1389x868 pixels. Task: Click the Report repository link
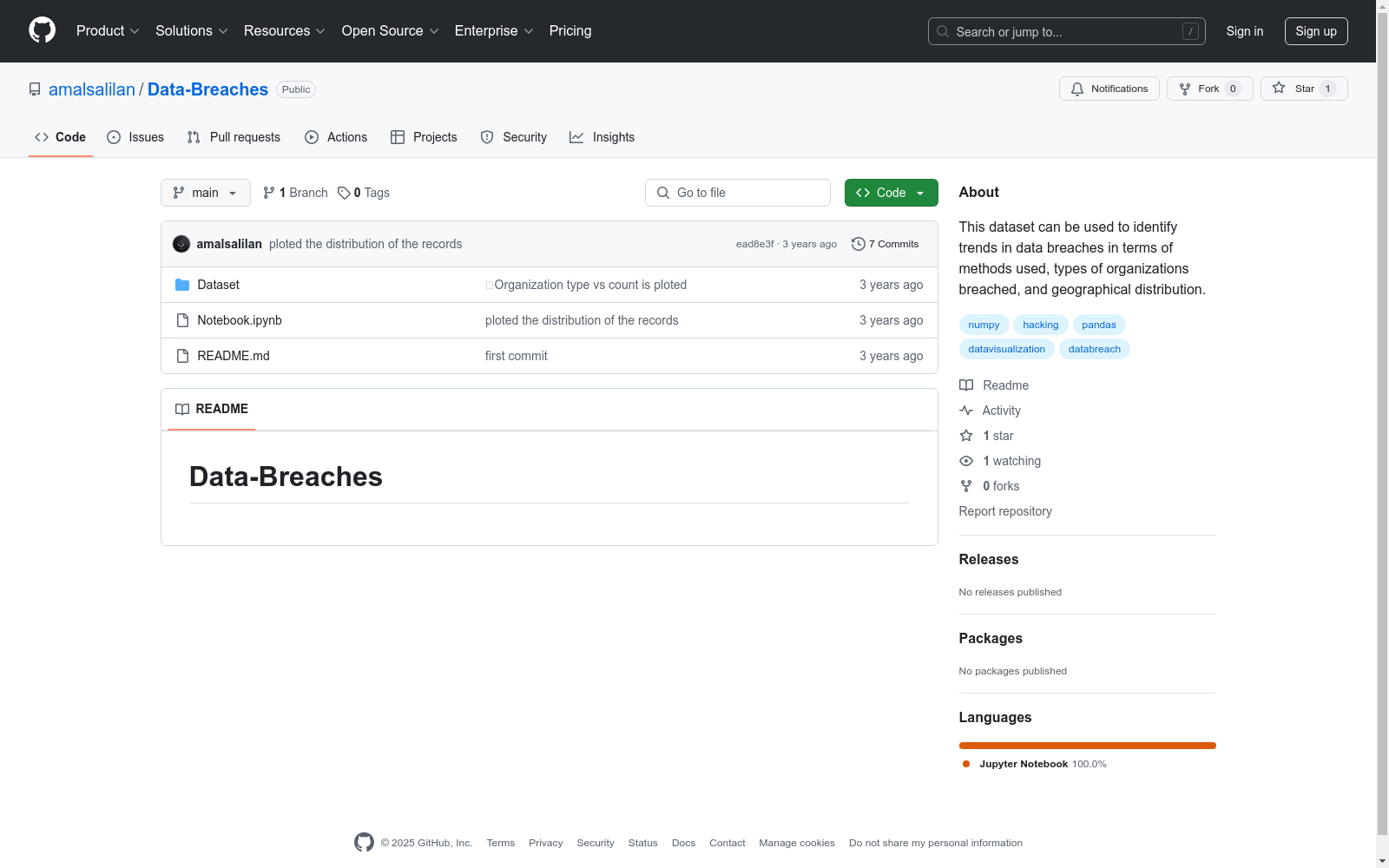point(1005,511)
